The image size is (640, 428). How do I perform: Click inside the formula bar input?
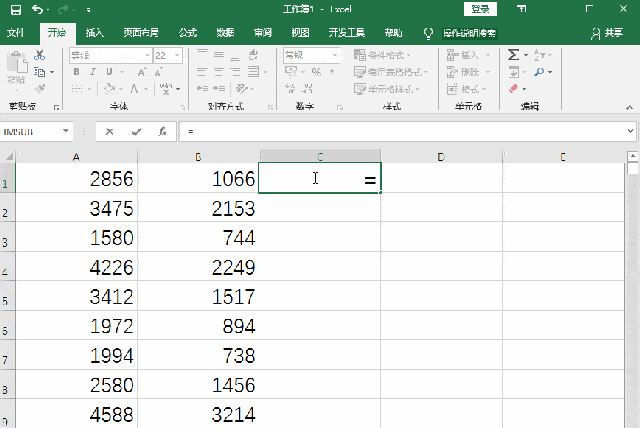[x=402, y=131]
